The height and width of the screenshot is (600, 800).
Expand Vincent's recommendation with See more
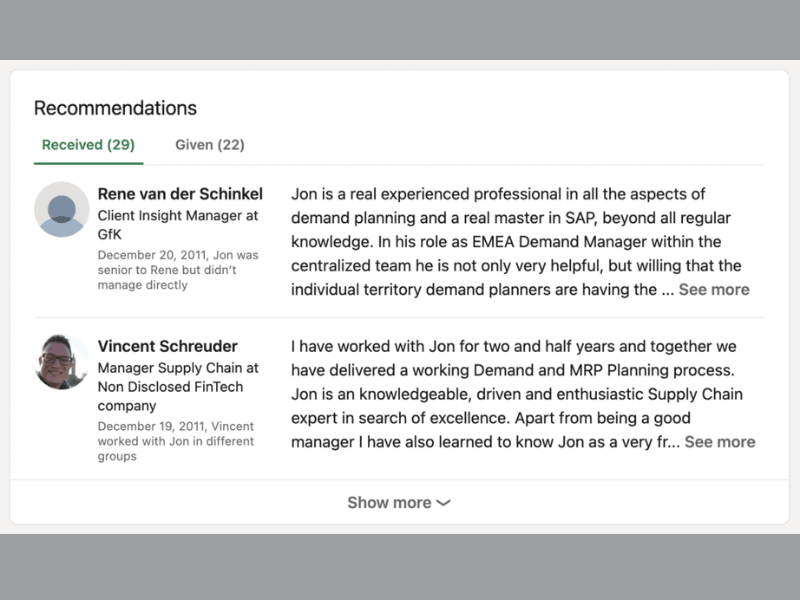pyautogui.click(x=720, y=442)
